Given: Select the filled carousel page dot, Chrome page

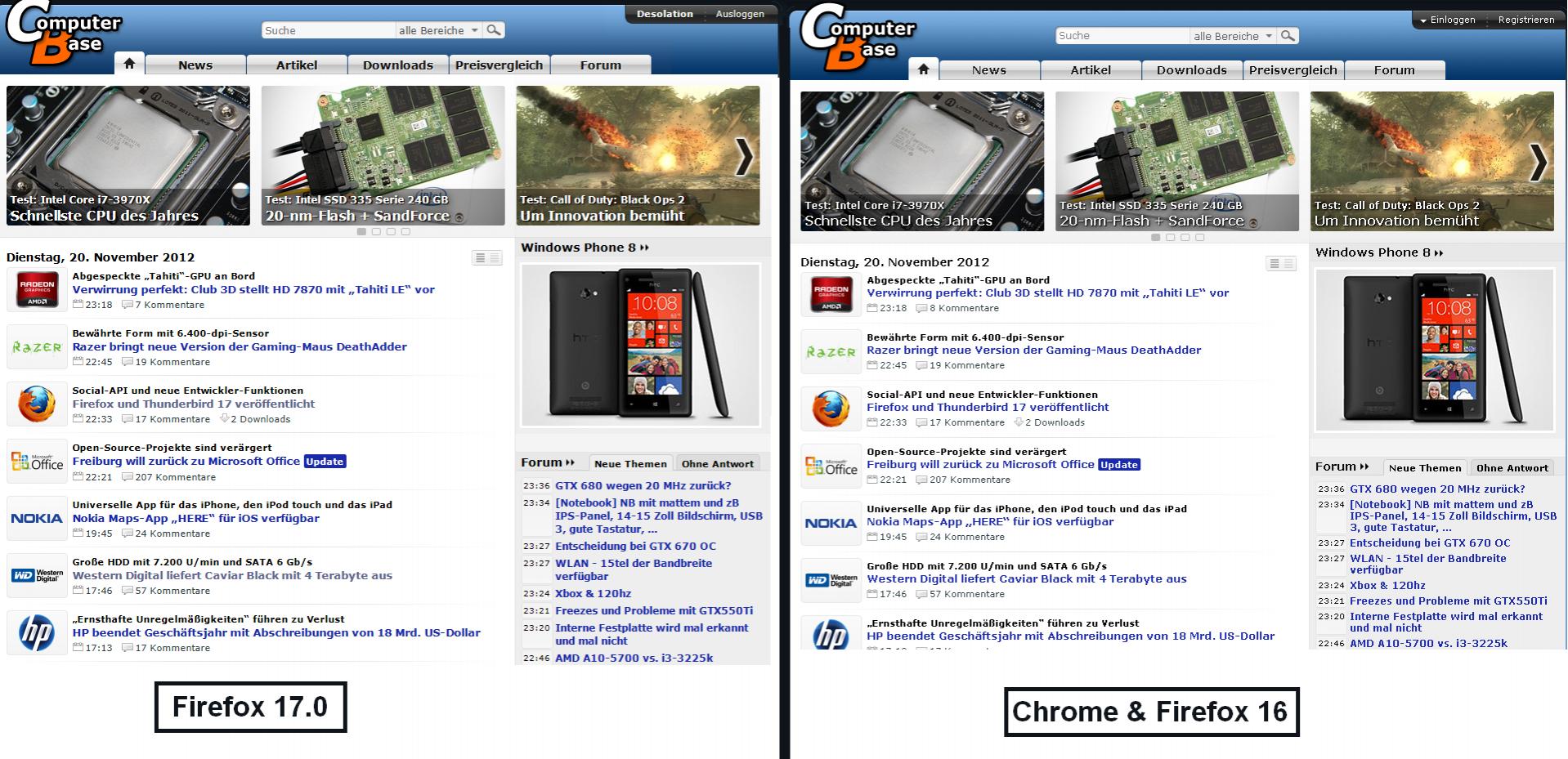Looking at the screenshot, I should click(x=1155, y=238).
